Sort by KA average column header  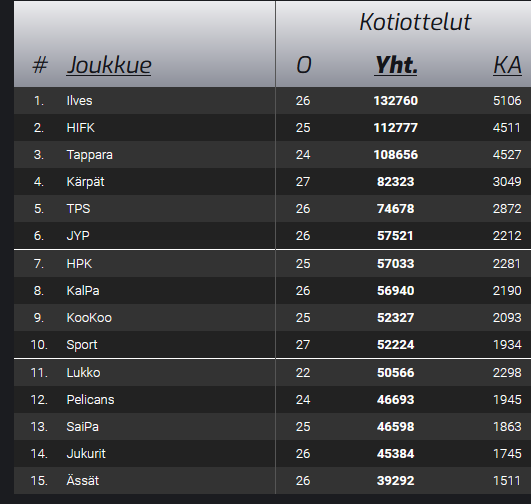[507, 65]
